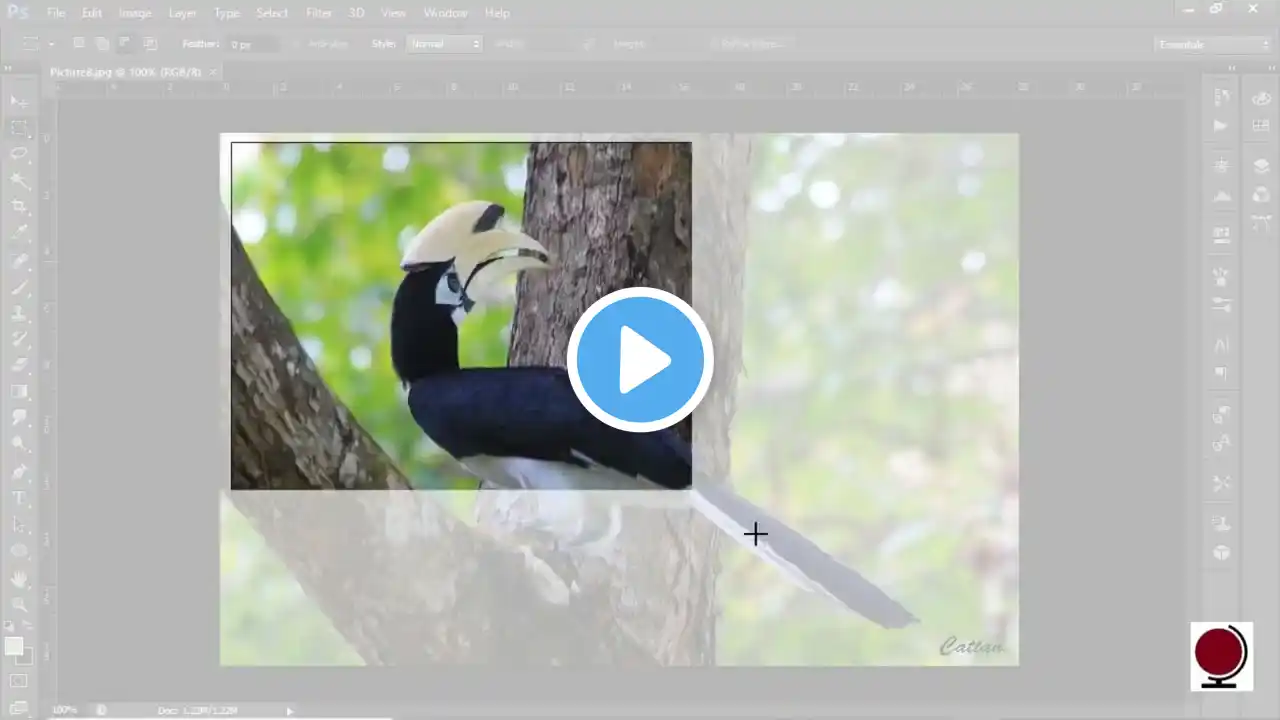Enable the Intersect with selection mode

click(x=150, y=44)
